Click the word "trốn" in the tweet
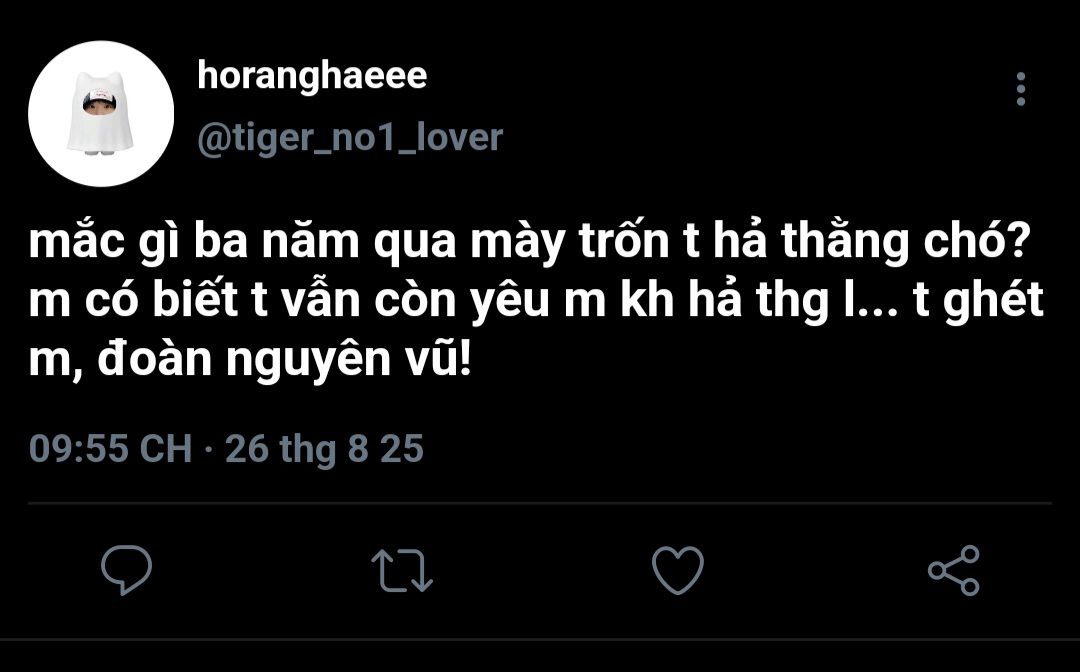Image resolution: width=1080 pixels, height=672 pixels. coord(608,243)
